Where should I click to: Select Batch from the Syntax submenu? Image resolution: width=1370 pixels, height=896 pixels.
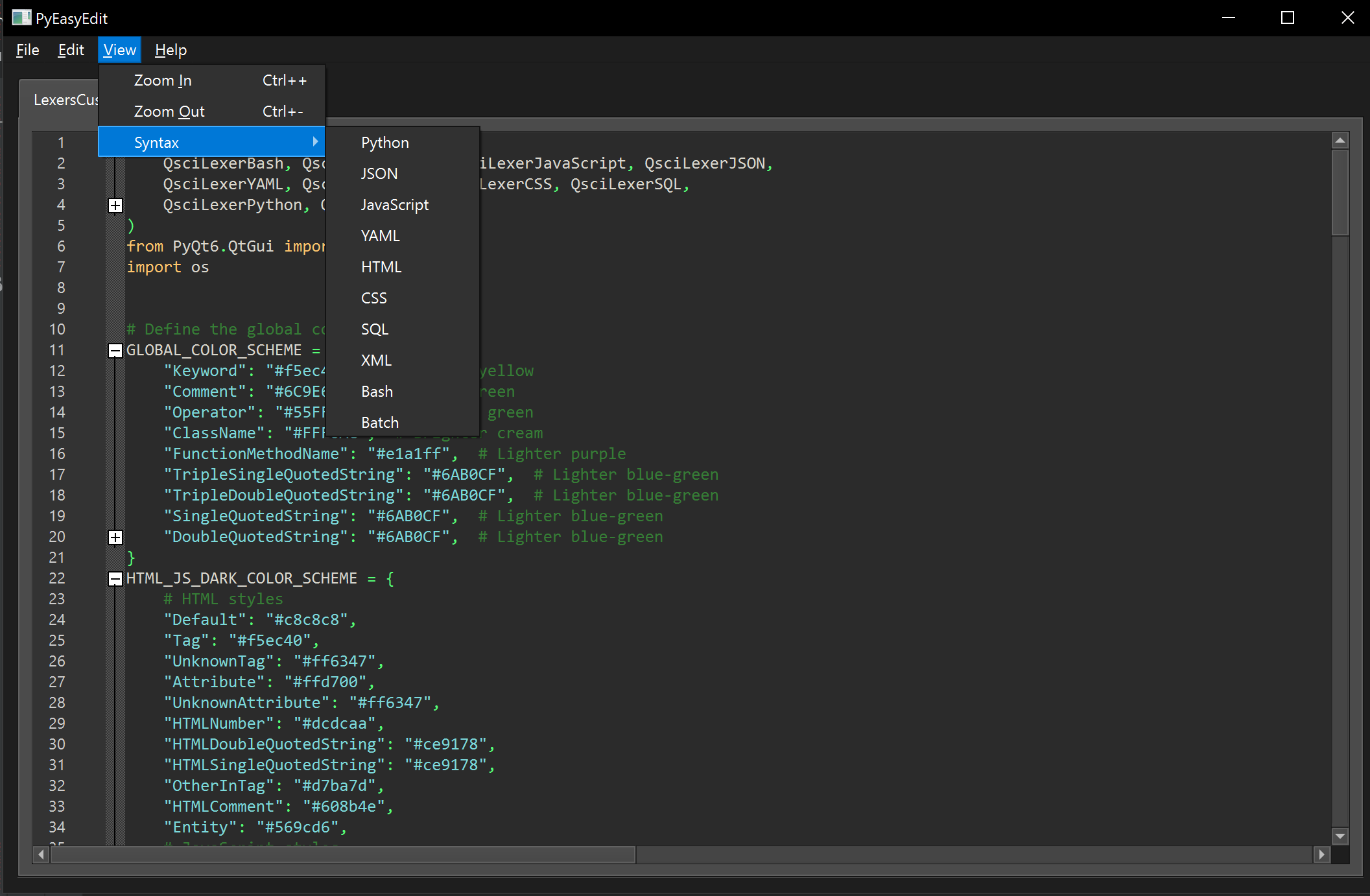(x=379, y=422)
